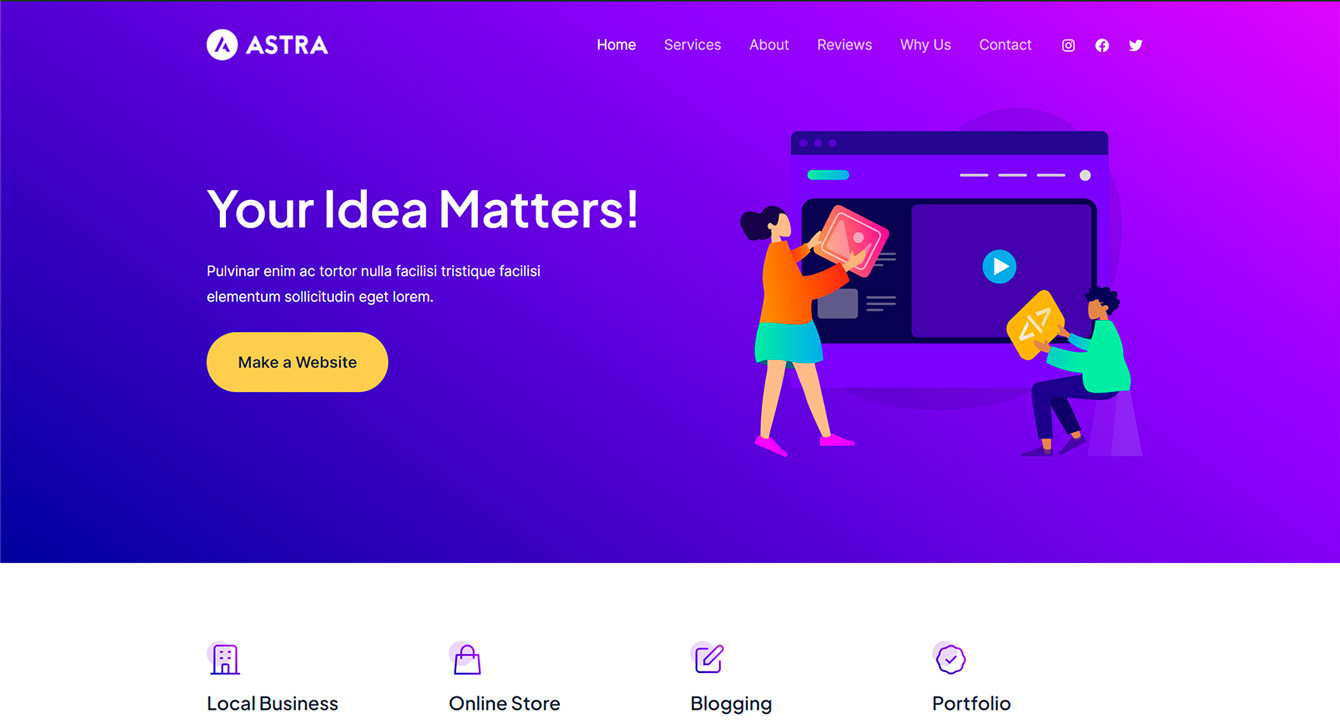Click the code tag tile in illustration
The height and width of the screenshot is (726, 1340).
(1034, 324)
